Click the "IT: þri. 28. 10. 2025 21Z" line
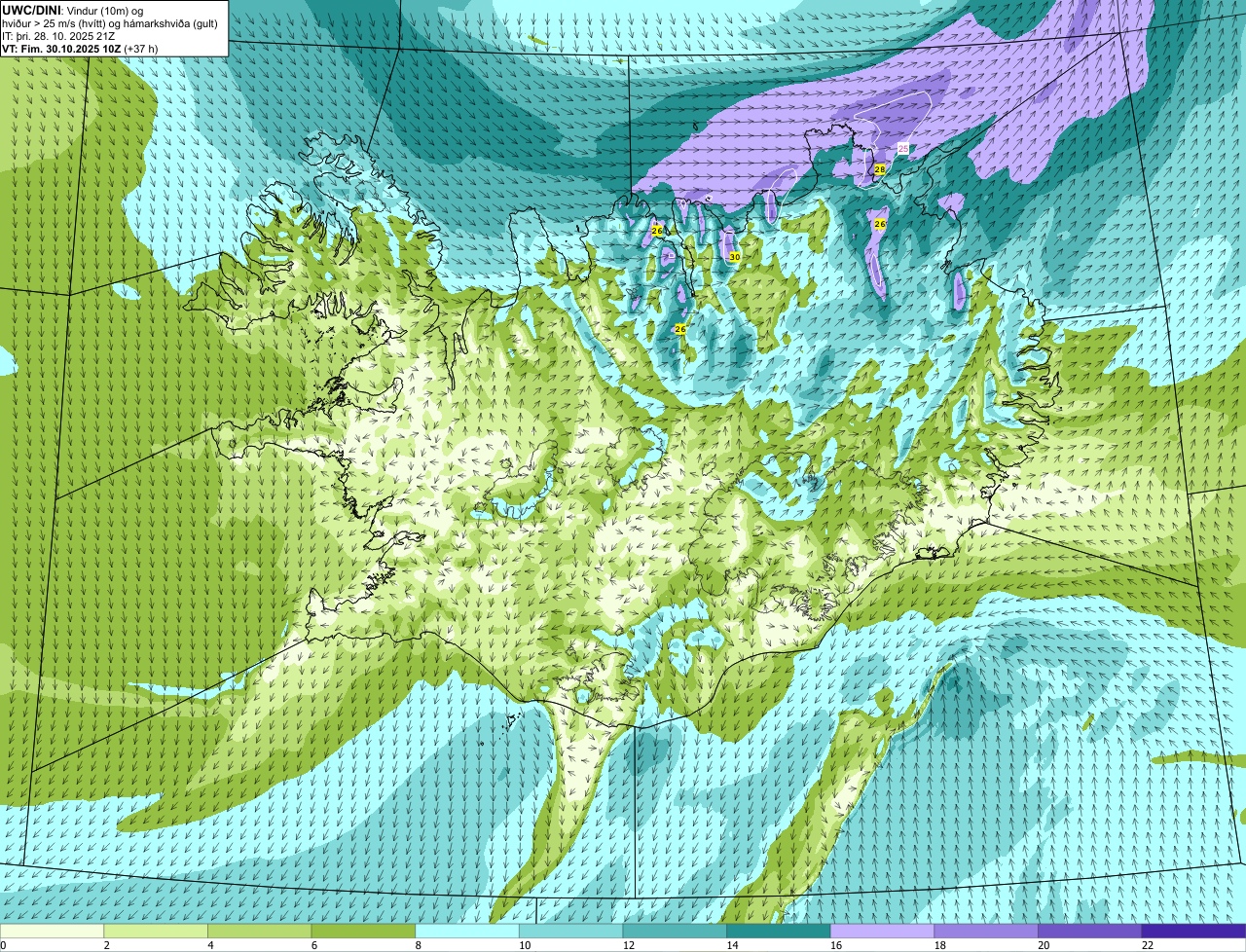The width and height of the screenshot is (1246, 952). coord(60,35)
